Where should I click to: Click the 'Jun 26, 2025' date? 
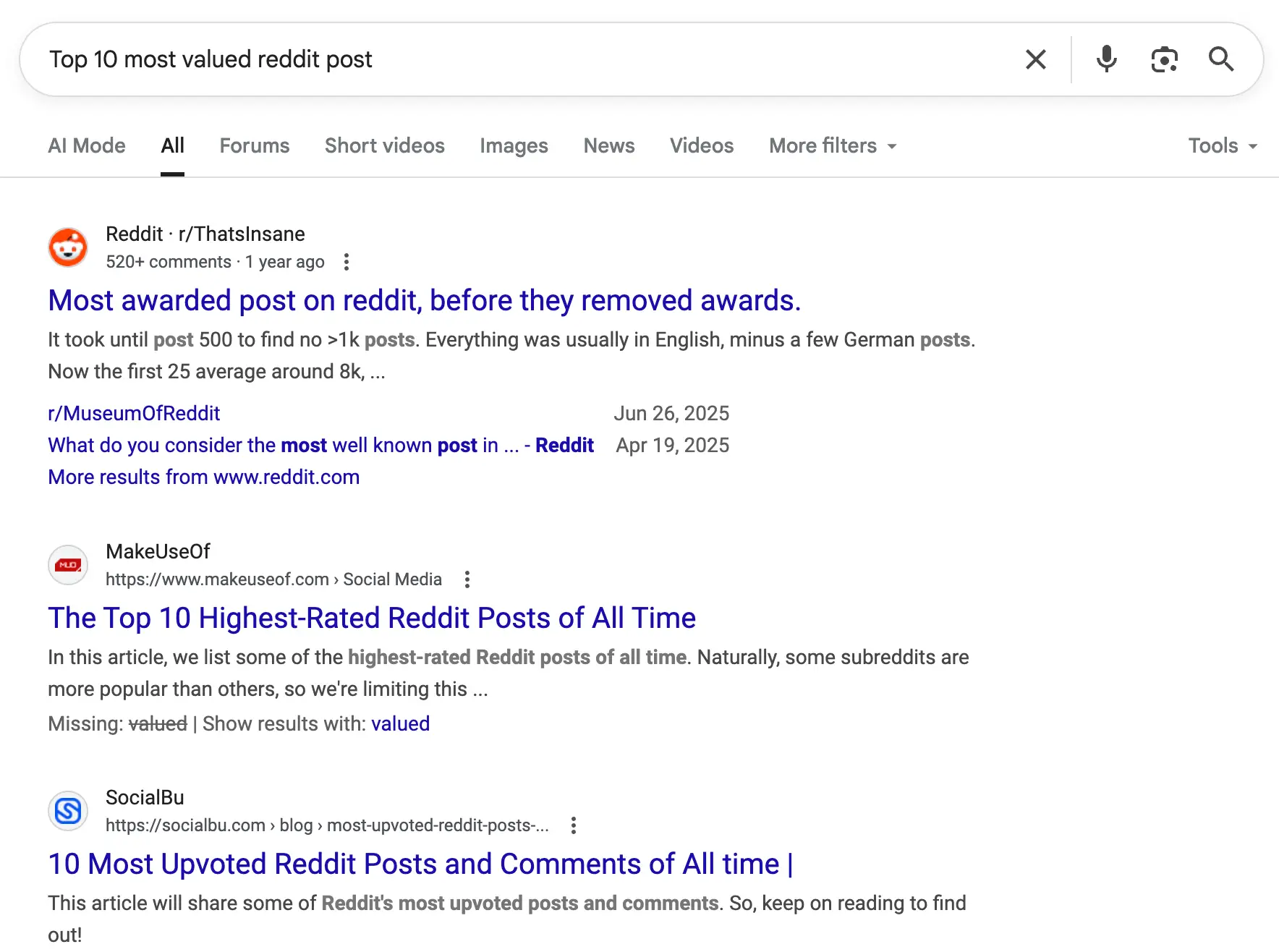tap(671, 413)
